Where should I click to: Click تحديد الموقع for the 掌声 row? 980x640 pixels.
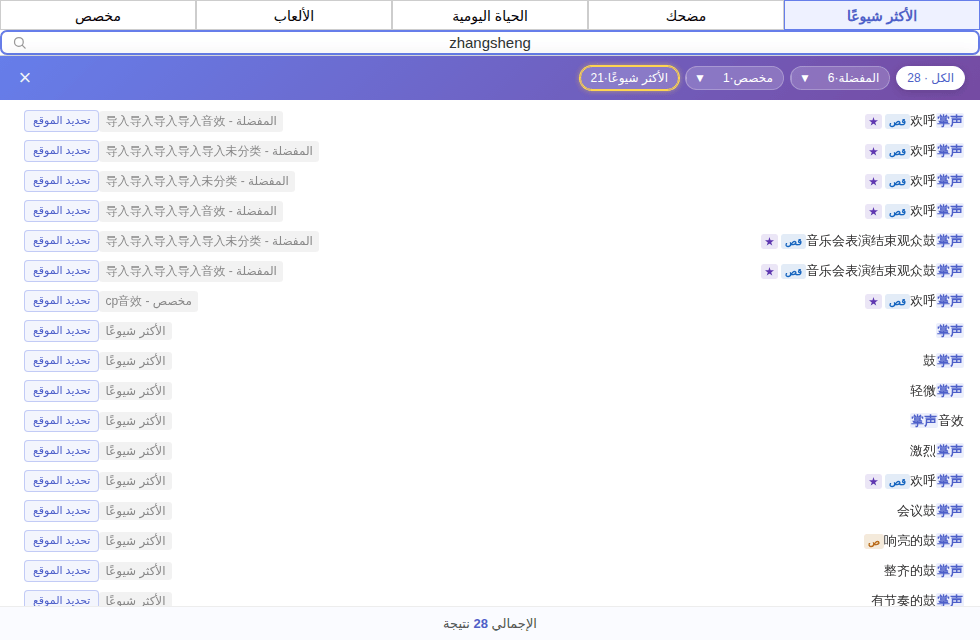(x=61, y=331)
